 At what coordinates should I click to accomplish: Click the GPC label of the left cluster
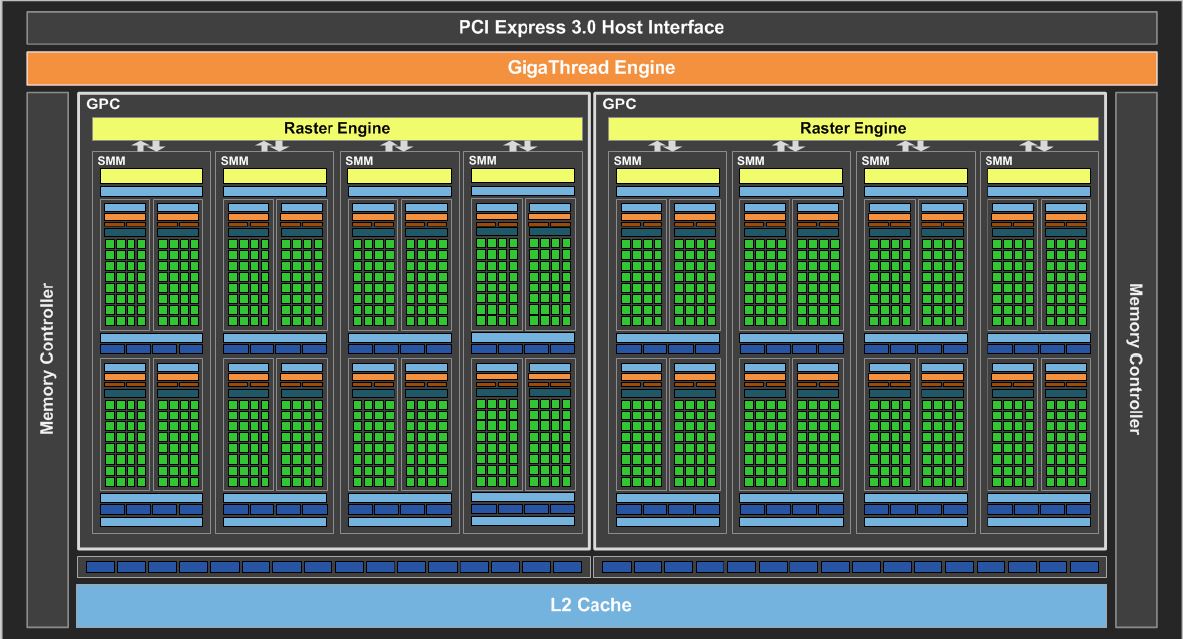[x=103, y=104]
